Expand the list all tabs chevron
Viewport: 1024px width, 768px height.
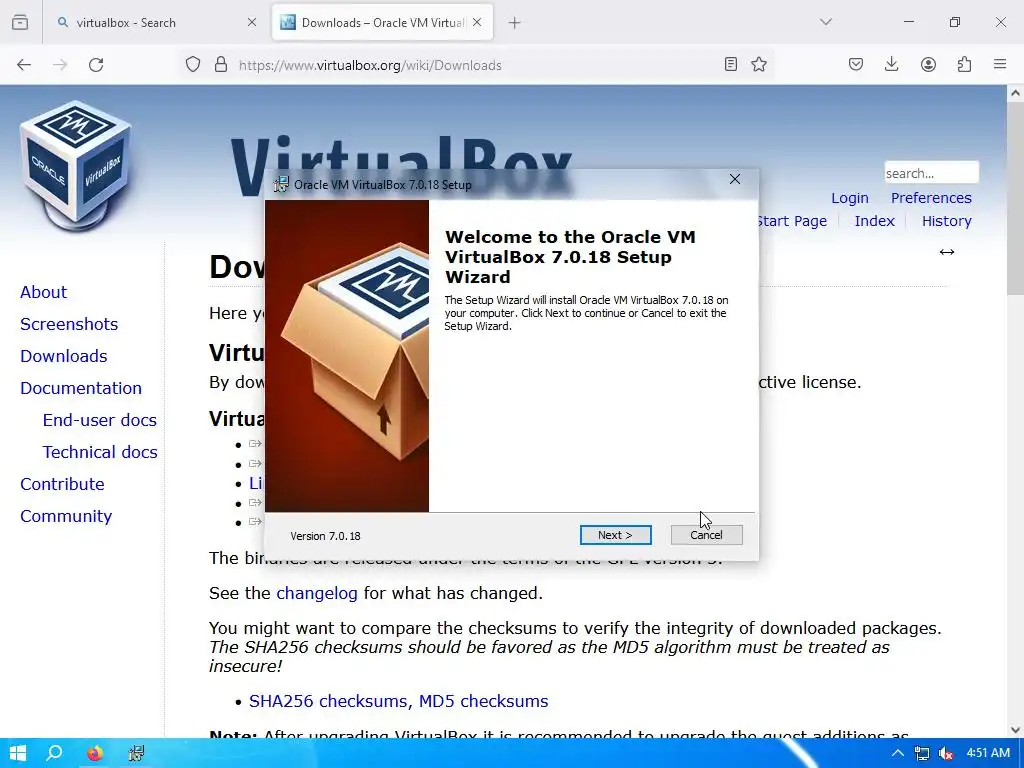click(x=825, y=22)
